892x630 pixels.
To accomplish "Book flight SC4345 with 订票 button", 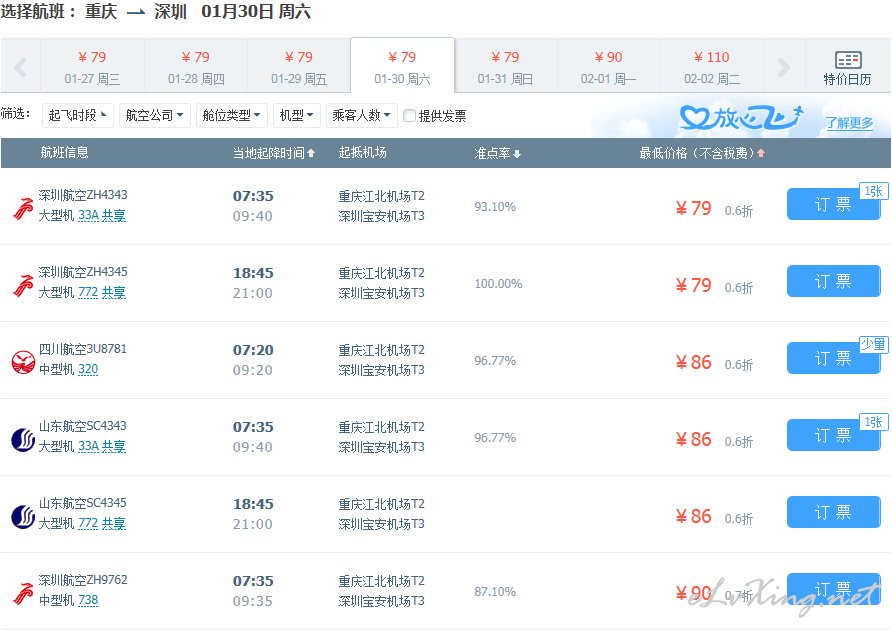I will point(833,512).
